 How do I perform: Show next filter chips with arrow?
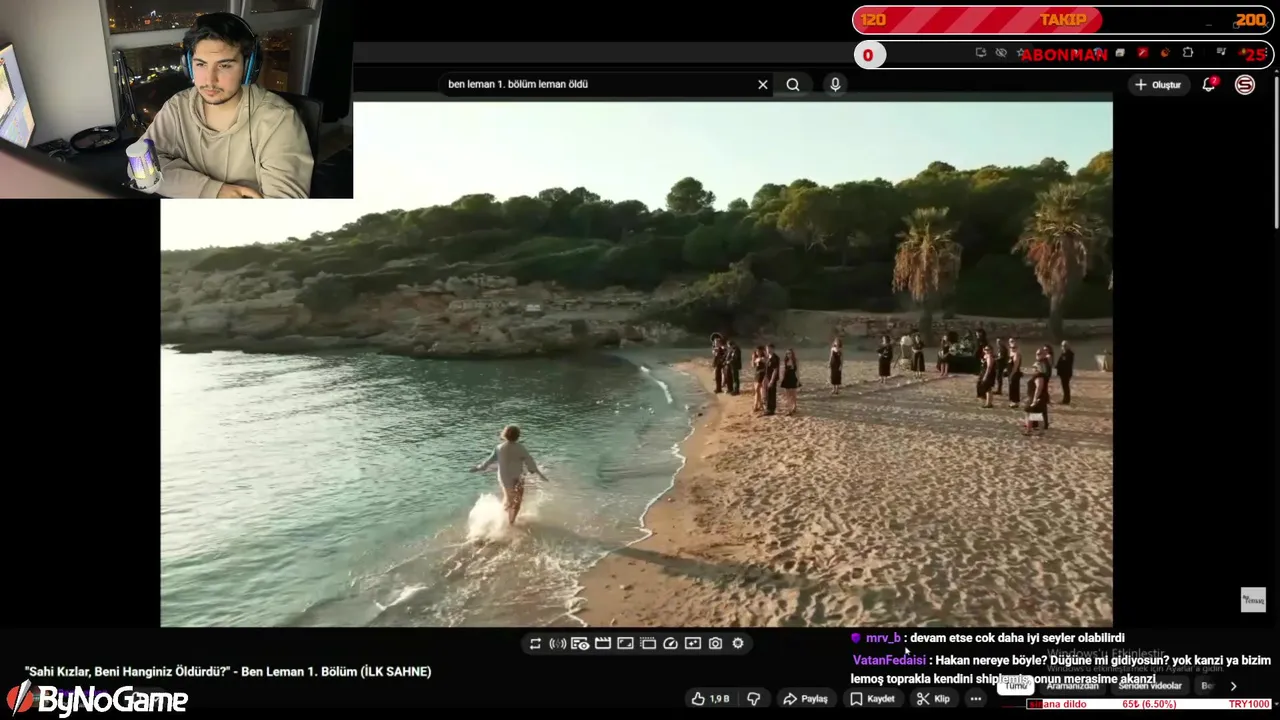pyautogui.click(x=1233, y=686)
